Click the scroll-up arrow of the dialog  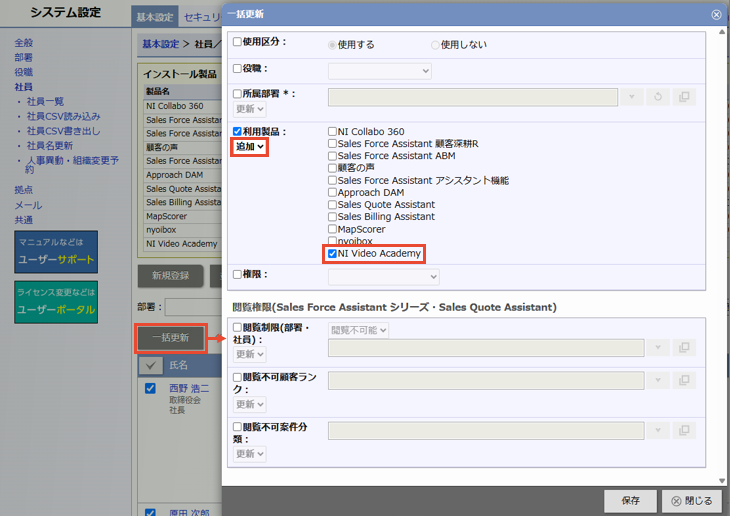point(722,32)
